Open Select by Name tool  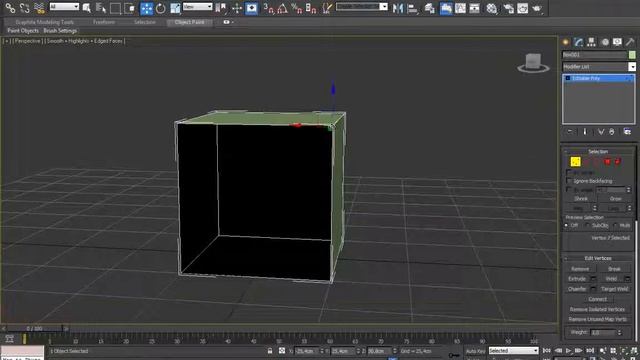click(x=101, y=8)
